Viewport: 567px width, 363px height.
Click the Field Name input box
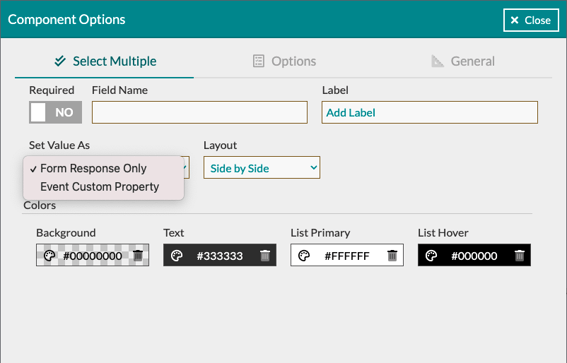pos(200,112)
